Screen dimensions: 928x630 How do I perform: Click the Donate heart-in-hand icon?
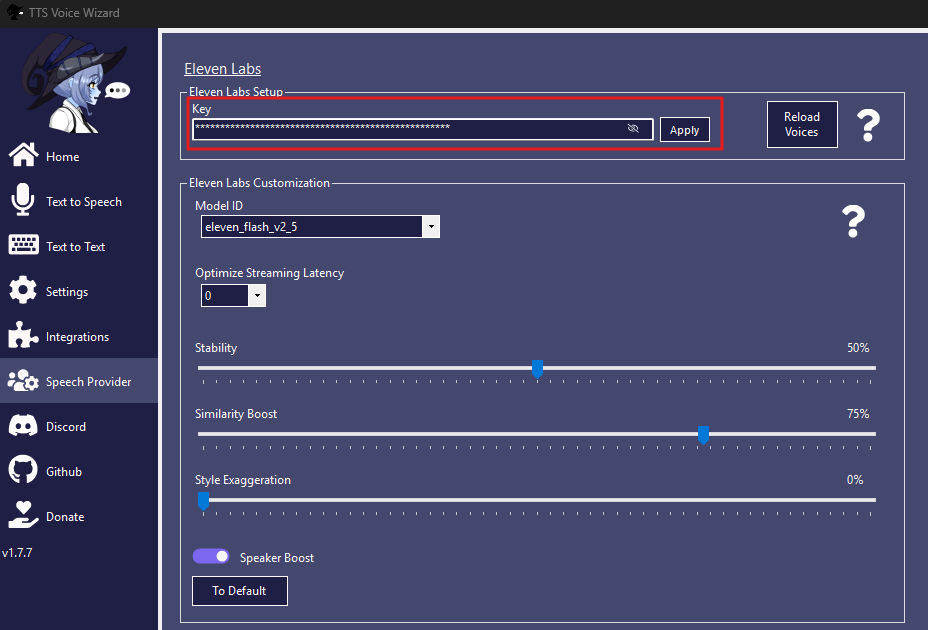point(23,515)
